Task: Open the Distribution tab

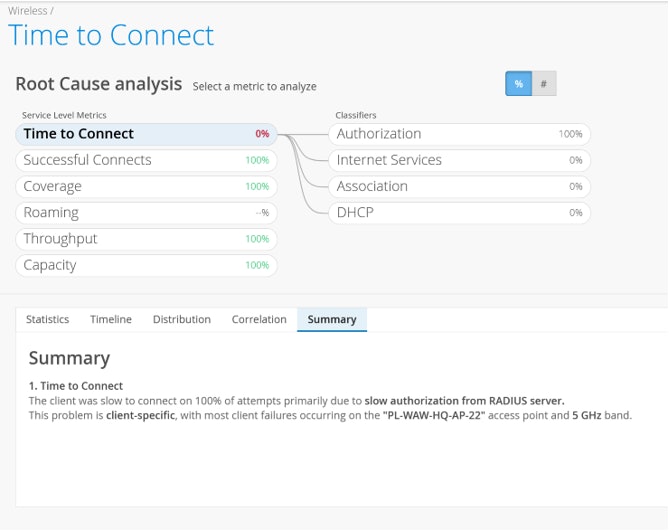Action: (x=181, y=320)
